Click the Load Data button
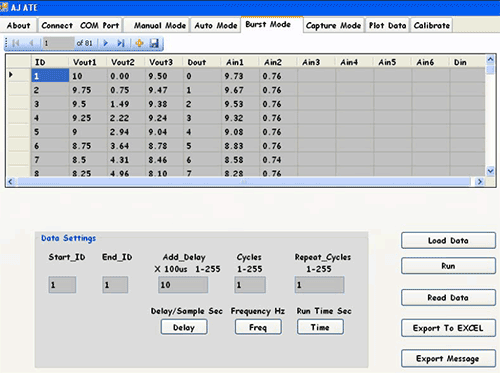This screenshot has height=373, width=500. coord(448,240)
